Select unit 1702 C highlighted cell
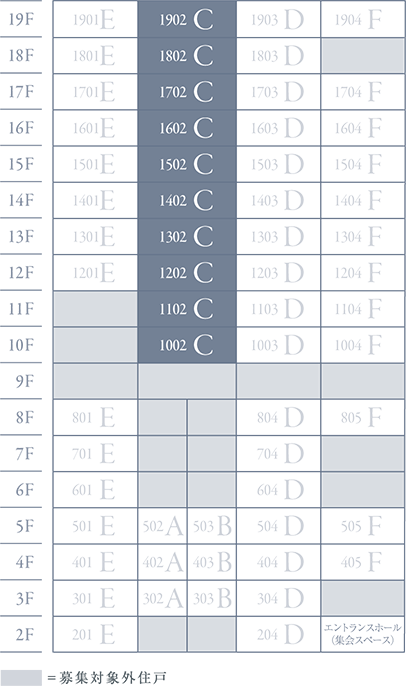Image resolution: width=406 pixels, height=686 pixels. pos(187,92)
